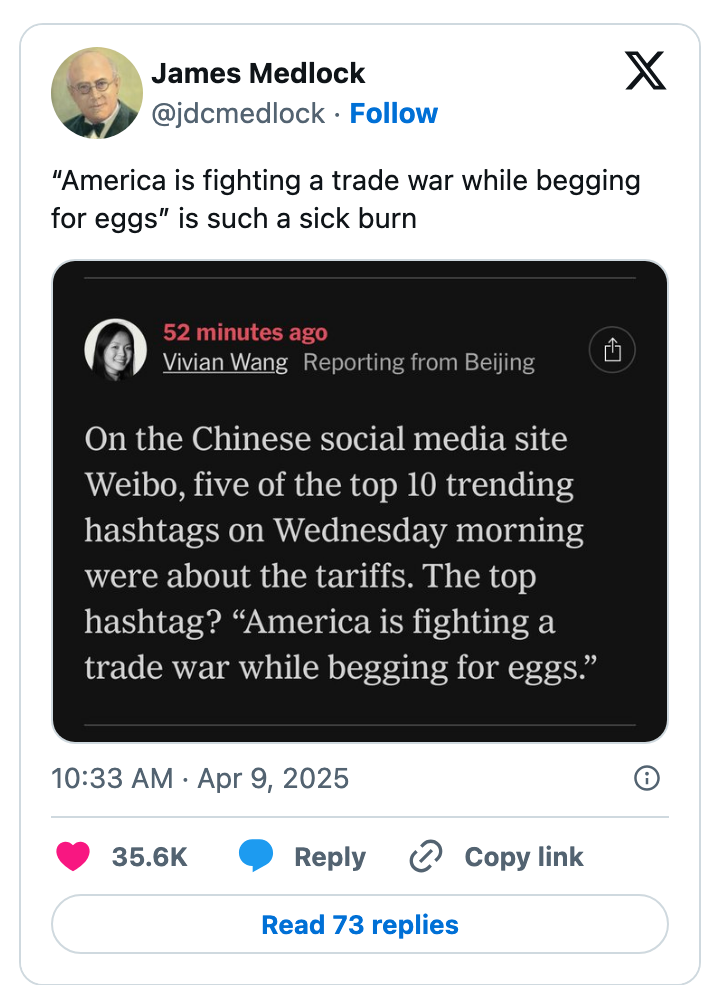Click the tweet body text to open the post
The height and width of the screenshot is (1006, 722).
pyautogui.click(x=347, y=199)
